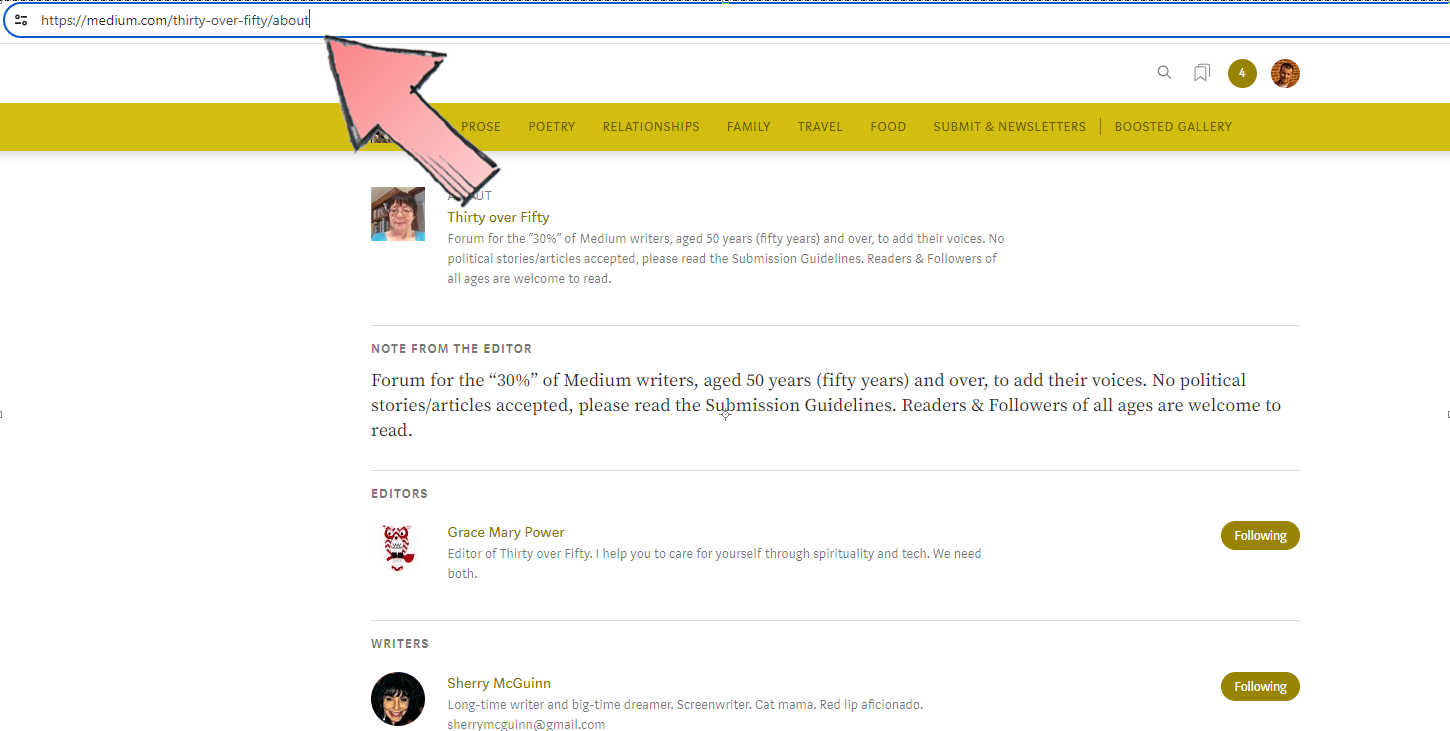Open Sherry McGuinn profile link
This screenshot has width=1450, height=731.
point(499,683)
